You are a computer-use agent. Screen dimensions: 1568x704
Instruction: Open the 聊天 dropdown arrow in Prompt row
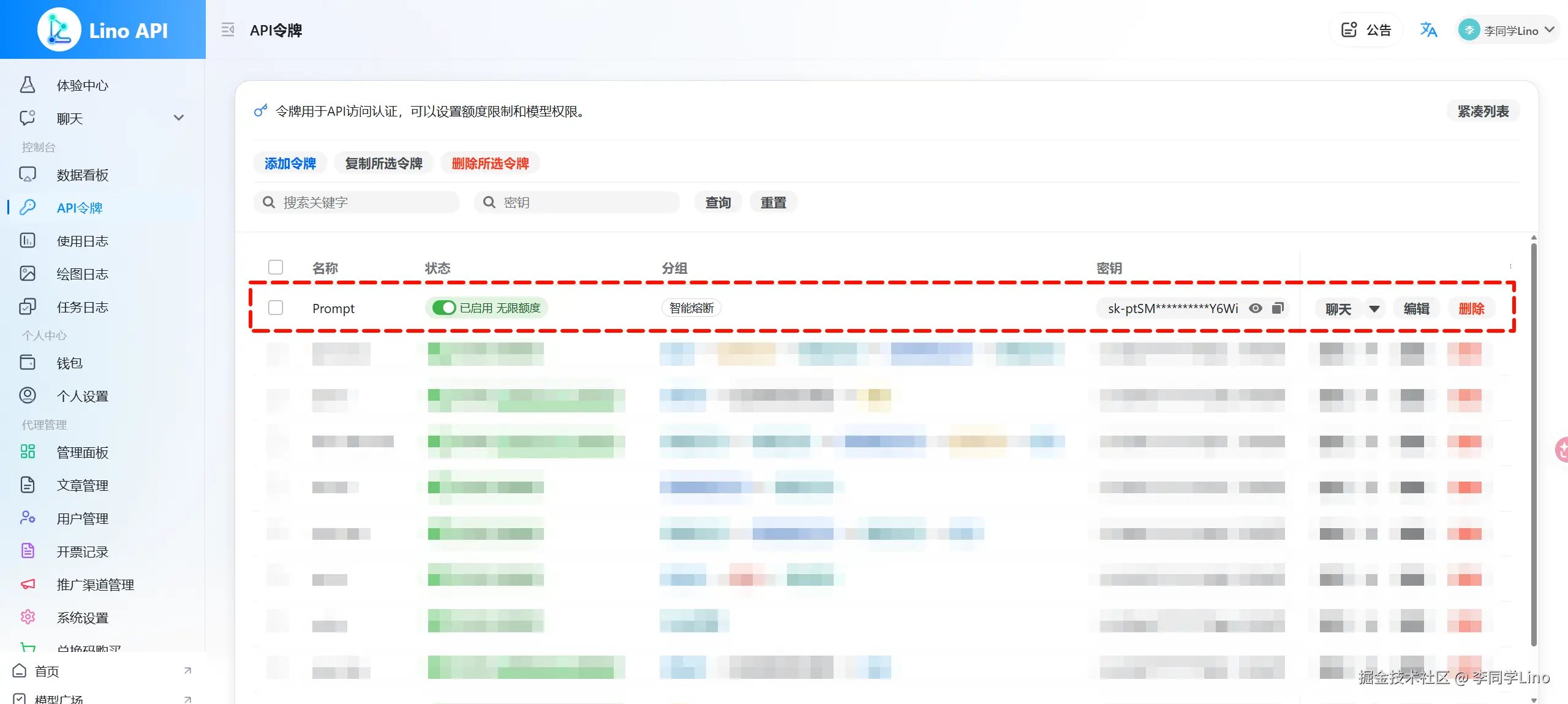pos(1374,309)
